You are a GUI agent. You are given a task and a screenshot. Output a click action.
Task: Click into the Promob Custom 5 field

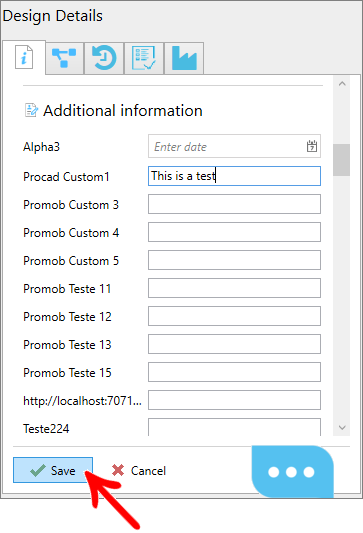click(x=234, y=260)
